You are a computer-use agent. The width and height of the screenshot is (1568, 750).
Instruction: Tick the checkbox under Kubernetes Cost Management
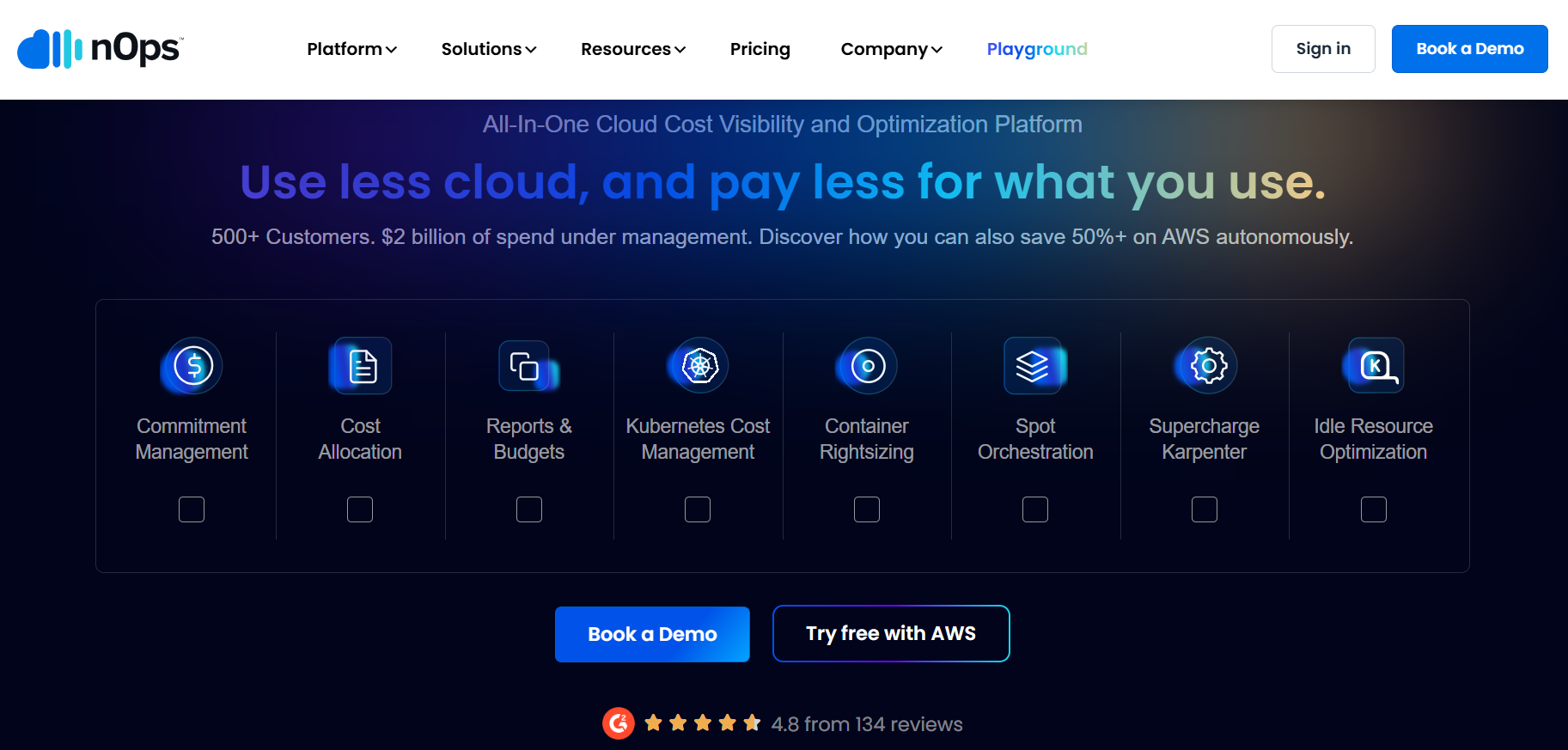pos(698,509)
